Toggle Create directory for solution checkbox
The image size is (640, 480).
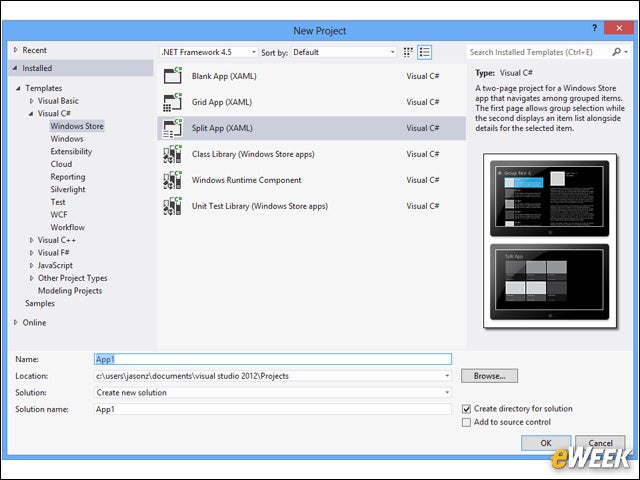point(466,409)
